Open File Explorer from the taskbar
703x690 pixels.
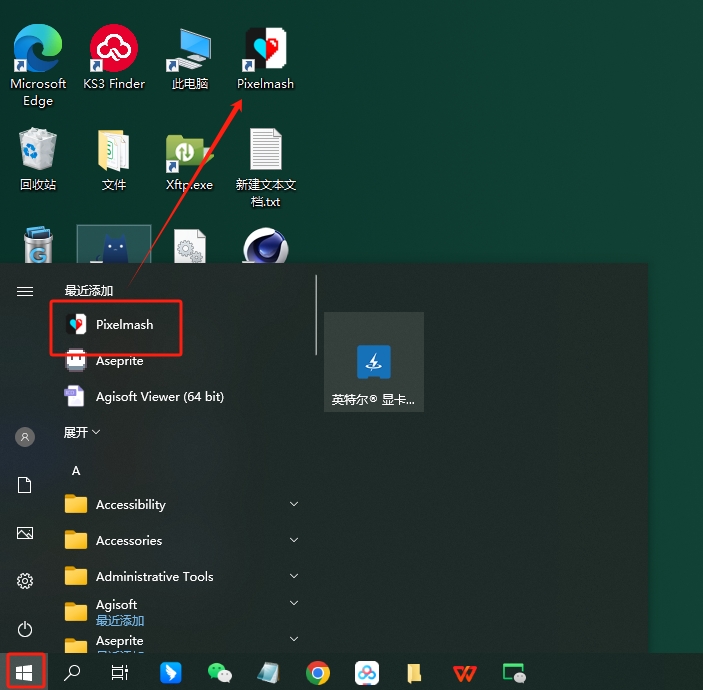pos(414,673)
